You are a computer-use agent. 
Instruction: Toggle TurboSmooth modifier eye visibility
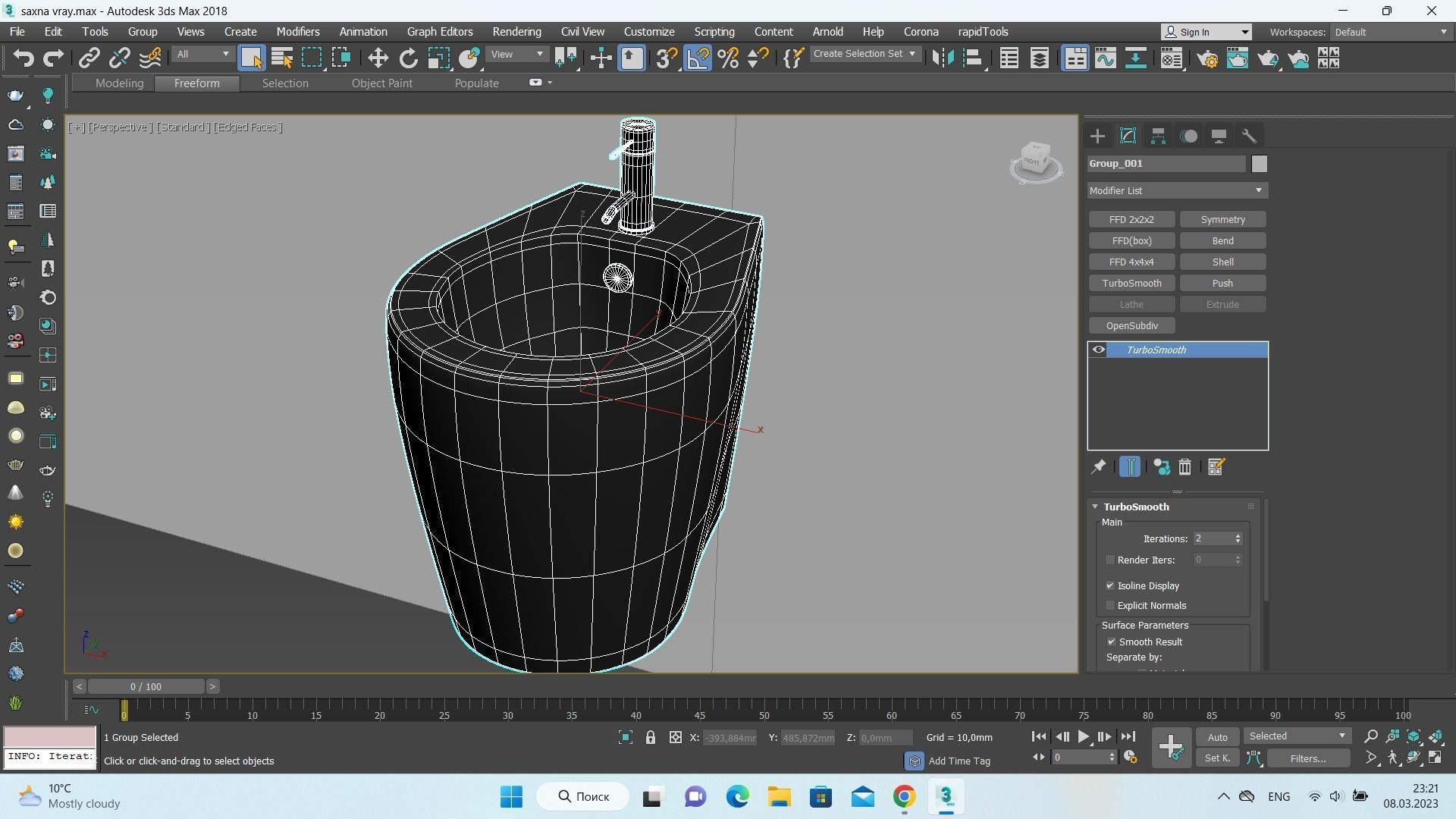[1098, 350]
